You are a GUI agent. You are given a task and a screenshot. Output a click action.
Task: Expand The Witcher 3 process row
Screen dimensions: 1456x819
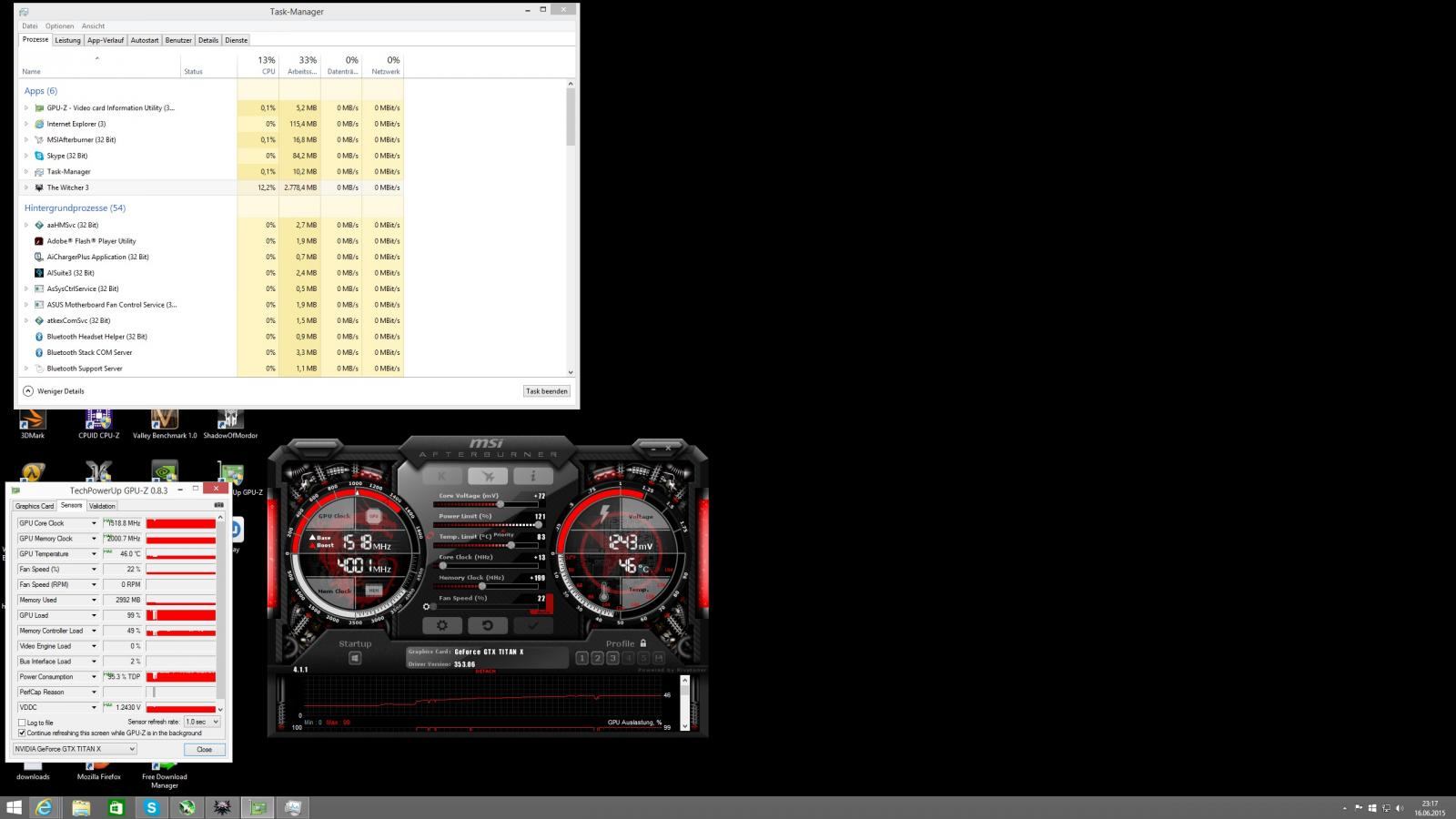pyautogui.click(x=26, y=187)
